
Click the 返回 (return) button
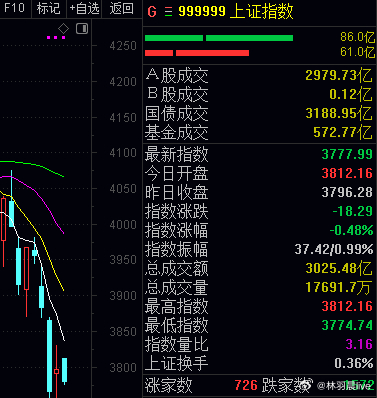pos(122,8)
